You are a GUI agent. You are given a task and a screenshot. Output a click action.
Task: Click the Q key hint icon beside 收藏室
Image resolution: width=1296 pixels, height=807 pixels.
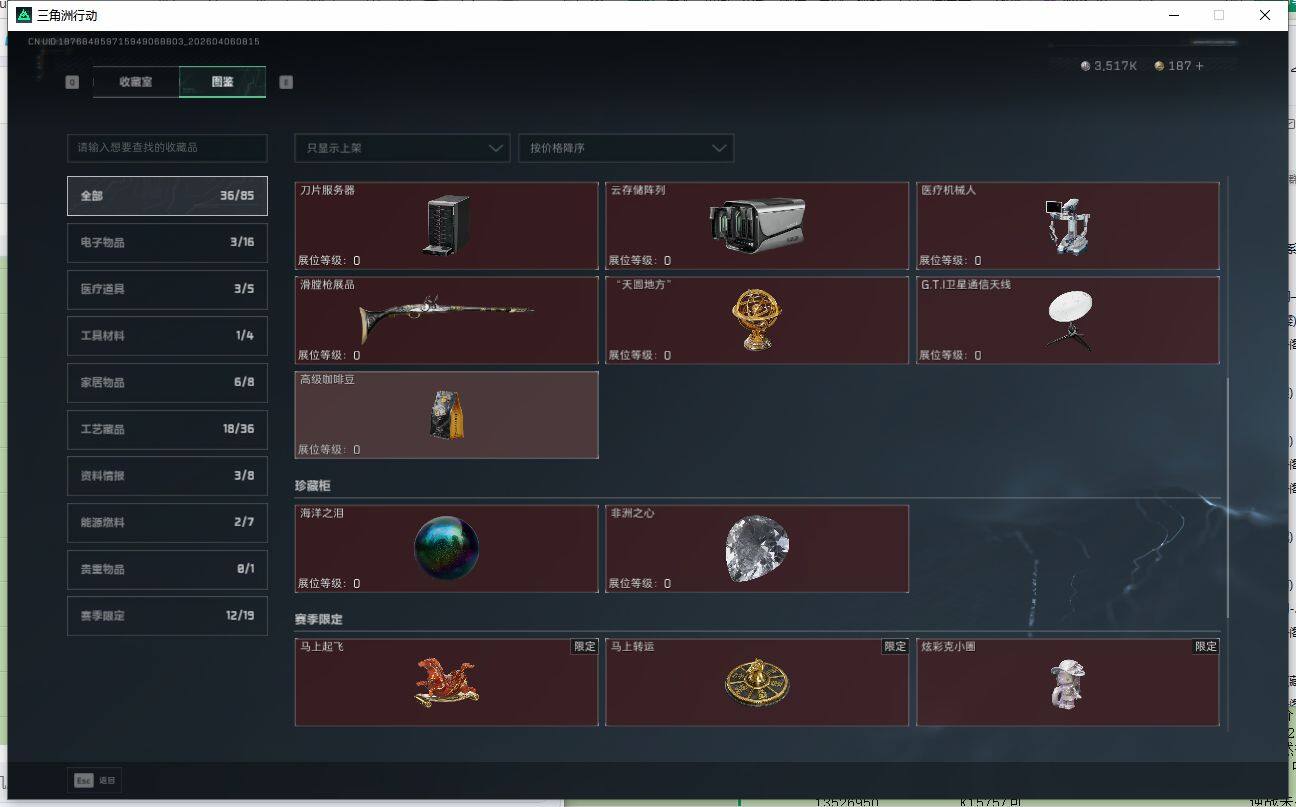coord(72,82)
